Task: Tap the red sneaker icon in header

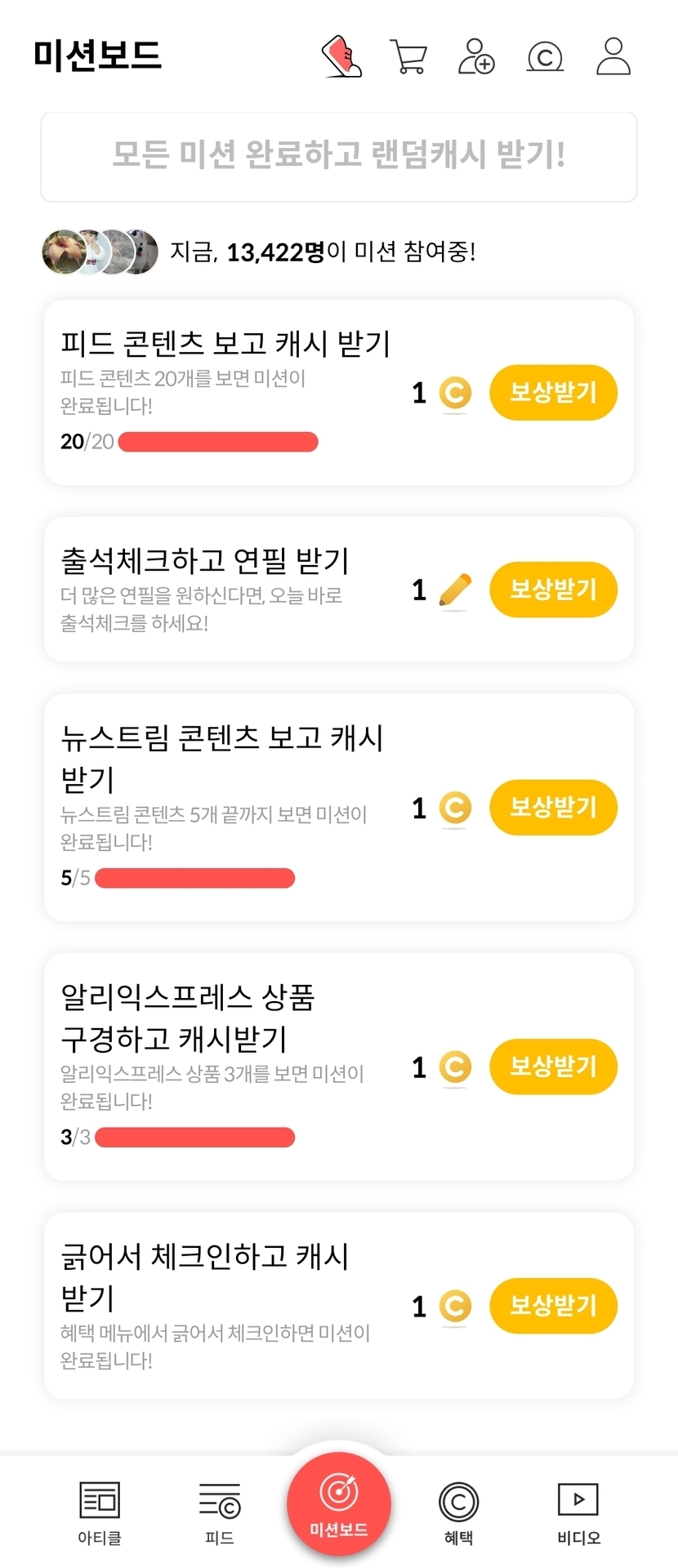Action: point(341,56)
